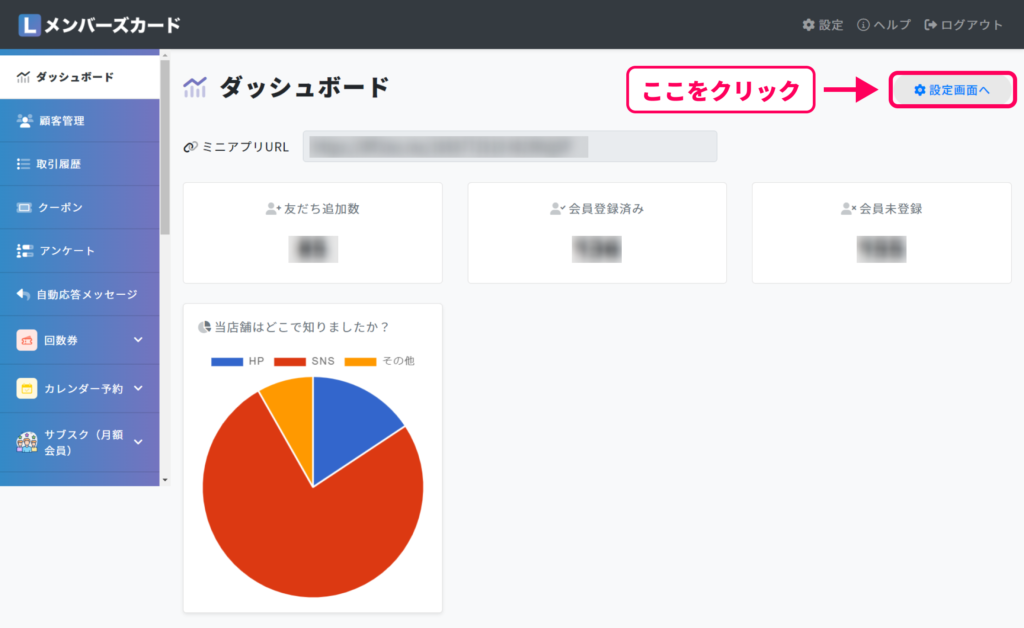Click the 友だち追加数 stats card
Viewport: 1024px width, 628px height.
coord(312,232)
